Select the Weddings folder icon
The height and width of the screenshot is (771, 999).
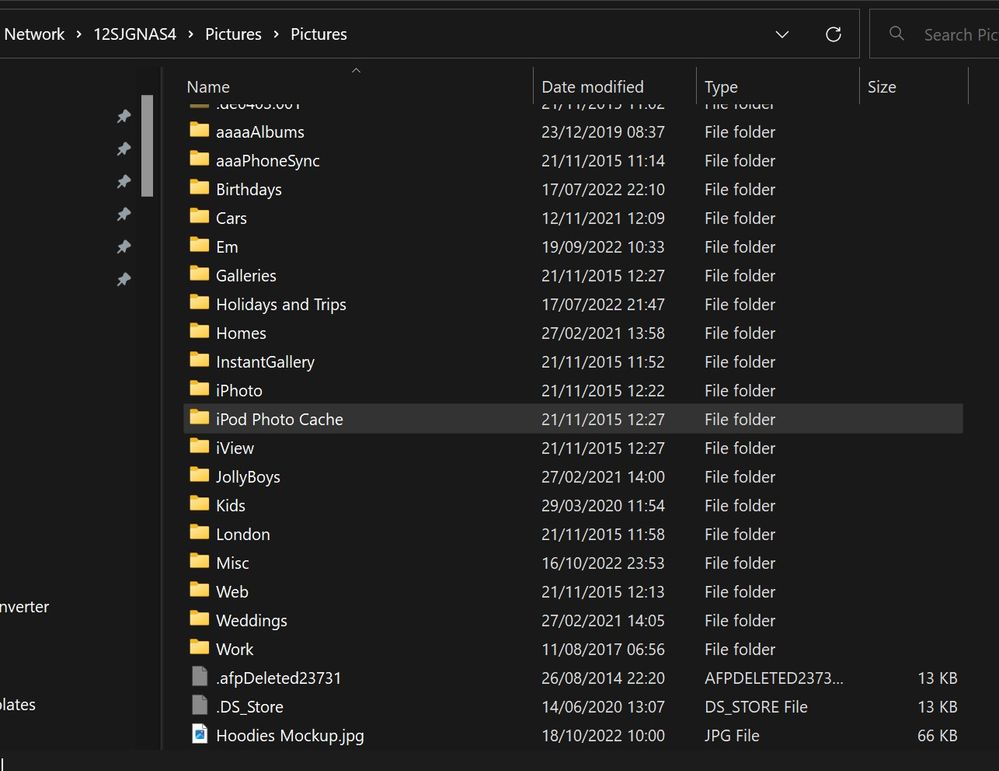(x=199, y=619)
